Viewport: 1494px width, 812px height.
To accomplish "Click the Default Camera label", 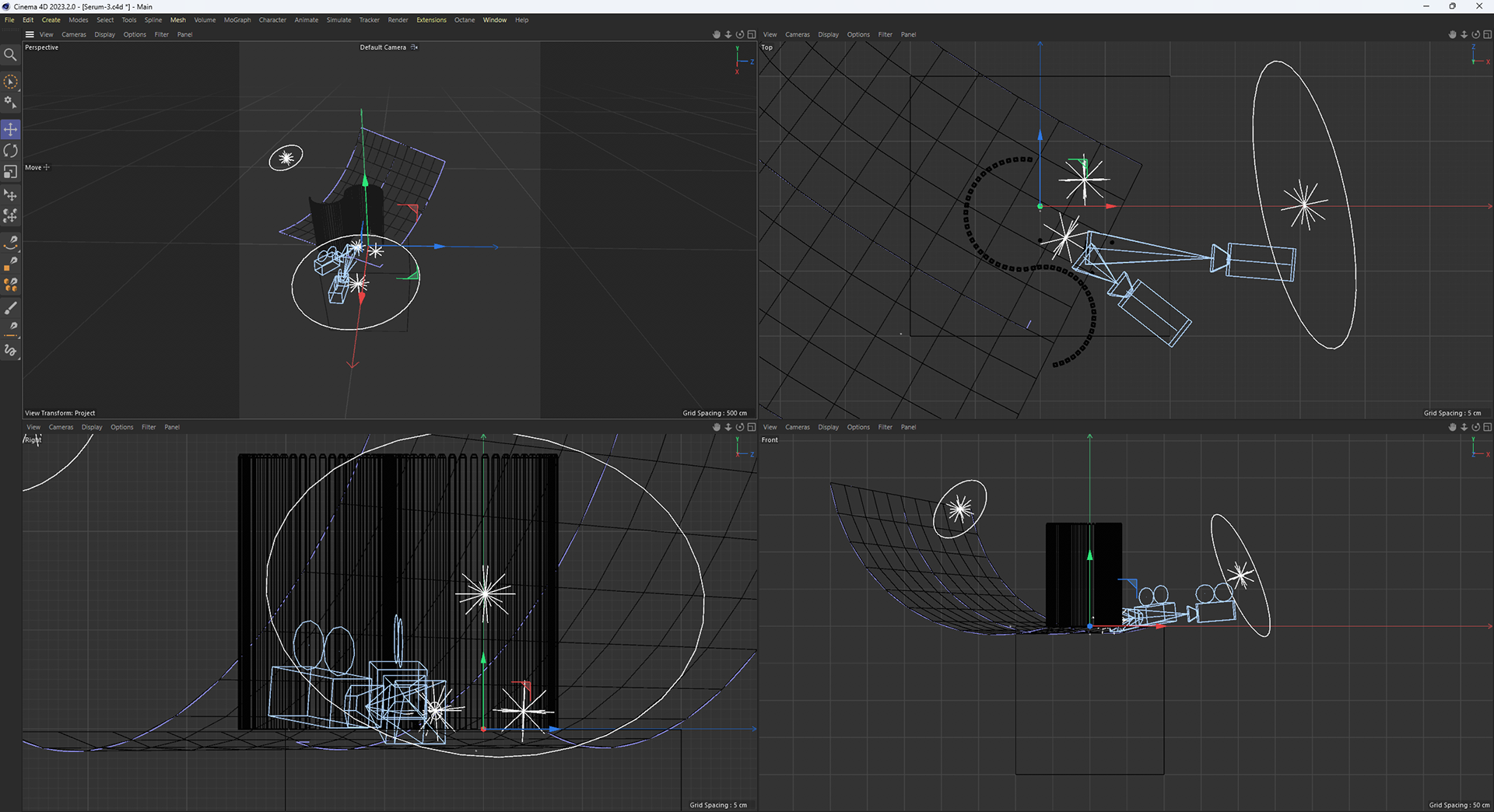I will [x=383, y=47].
